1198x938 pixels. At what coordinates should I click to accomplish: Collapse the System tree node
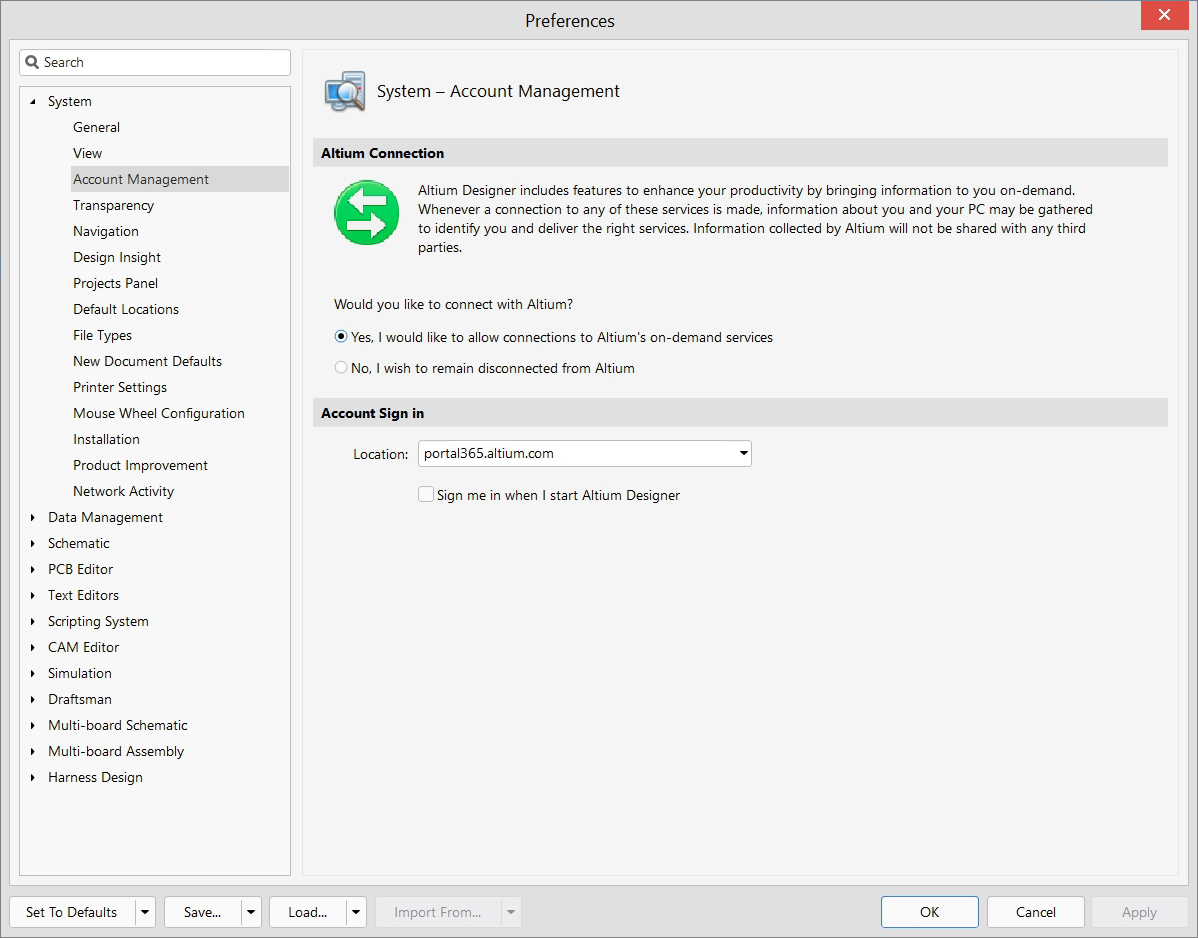click(x=33, y=101)
